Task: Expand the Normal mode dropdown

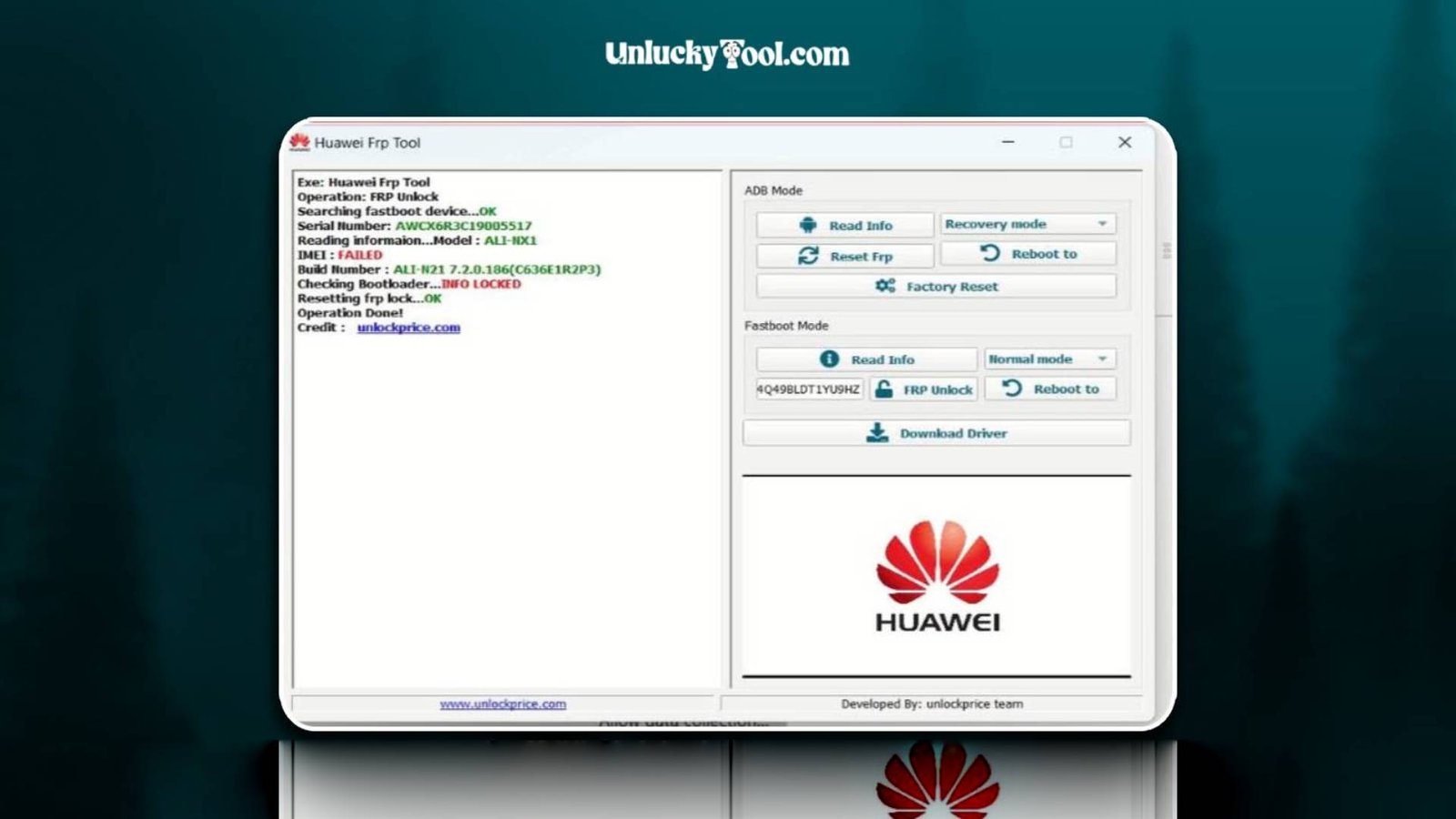Action: [x=1048, y=359]
